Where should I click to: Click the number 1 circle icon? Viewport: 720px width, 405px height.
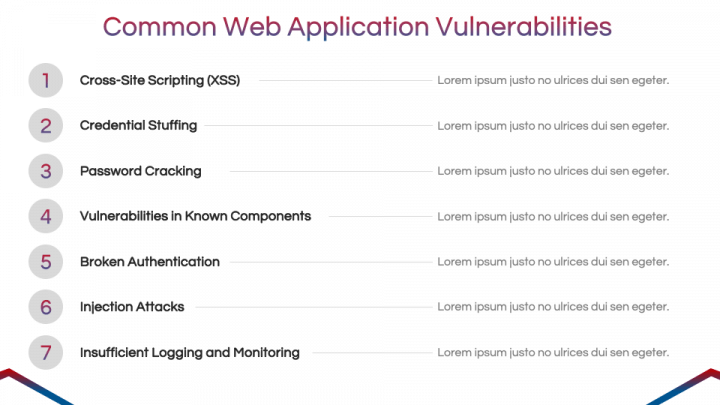(45, 80)
